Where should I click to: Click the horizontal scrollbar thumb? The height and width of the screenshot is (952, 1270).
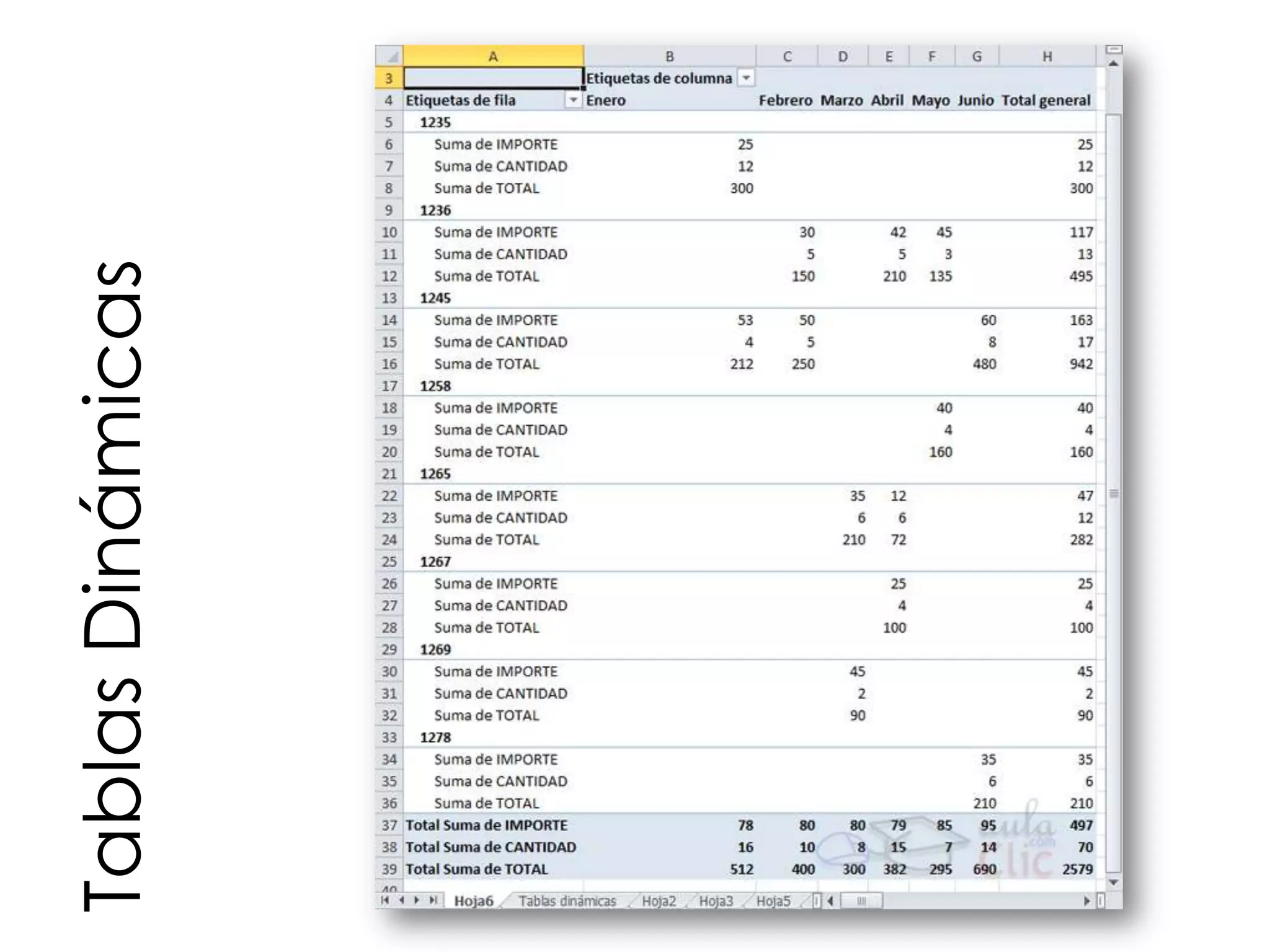tap(861, 901)
